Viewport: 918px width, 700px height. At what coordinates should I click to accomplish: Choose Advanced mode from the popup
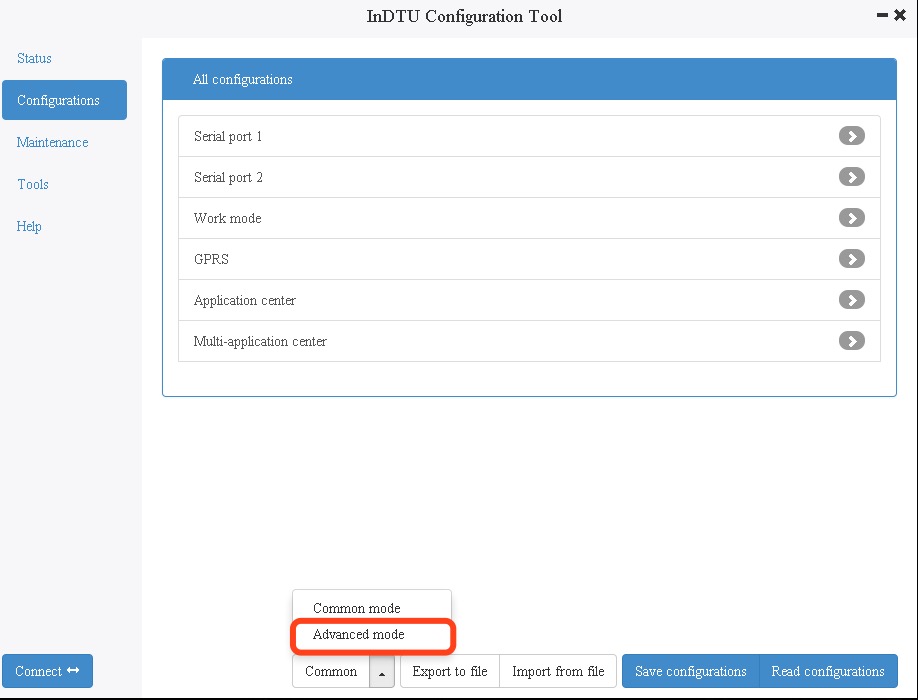[359, 634]
